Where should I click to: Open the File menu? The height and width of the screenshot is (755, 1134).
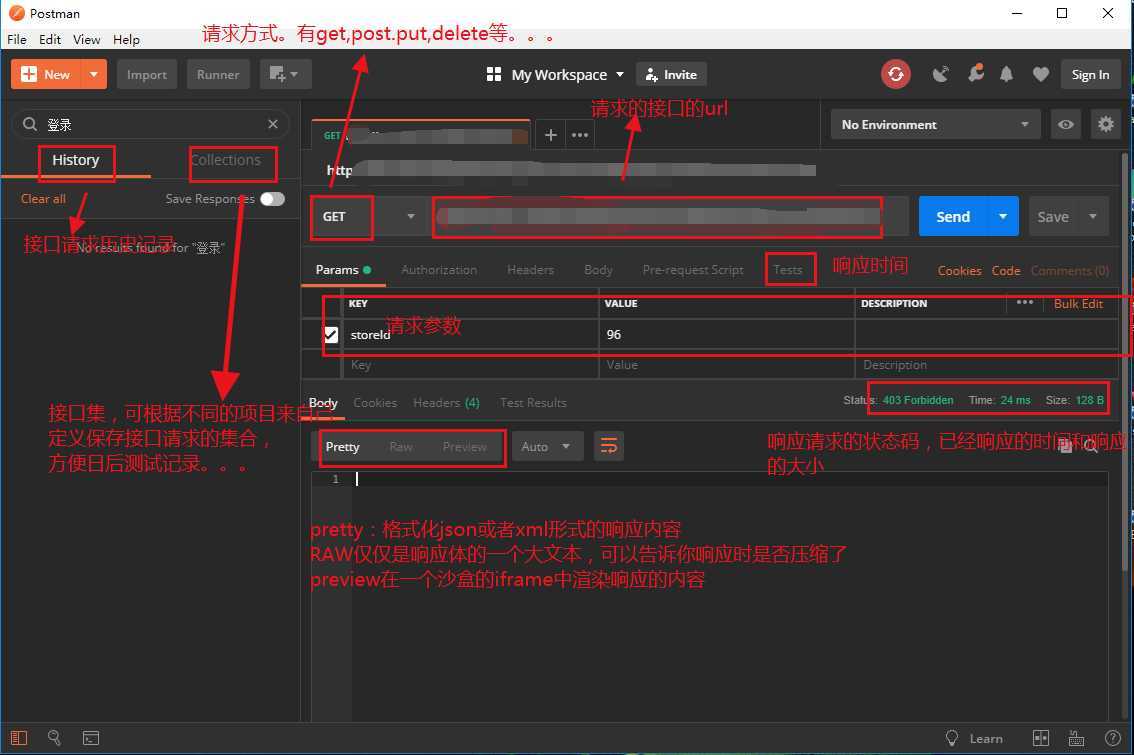click(x=17, y=39)
